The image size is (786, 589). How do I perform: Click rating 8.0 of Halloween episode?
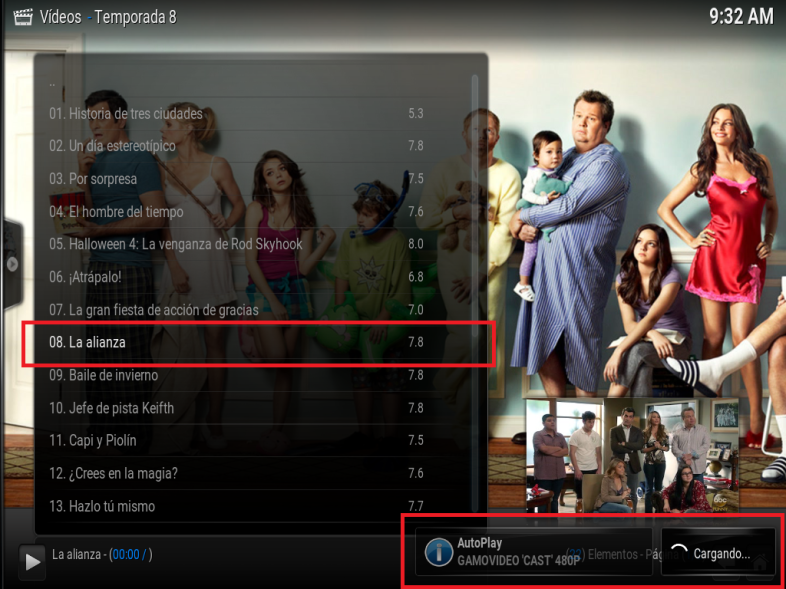point(416,244)
